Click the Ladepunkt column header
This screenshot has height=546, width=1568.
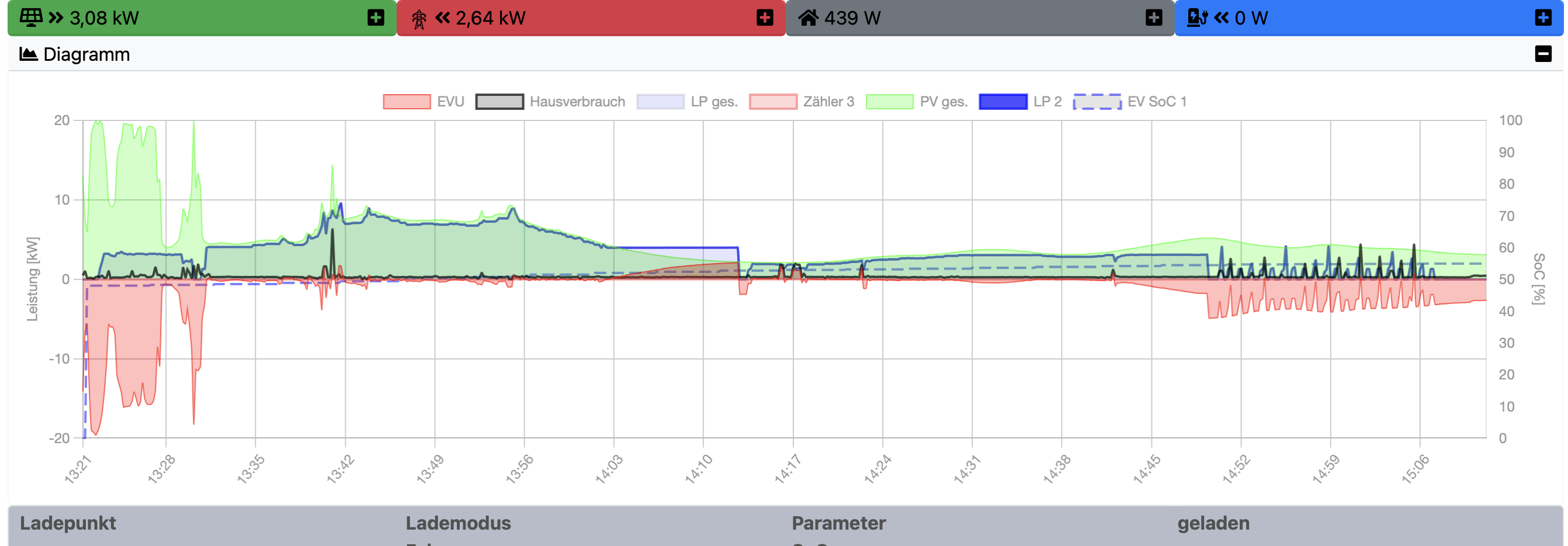click(68, 523)
